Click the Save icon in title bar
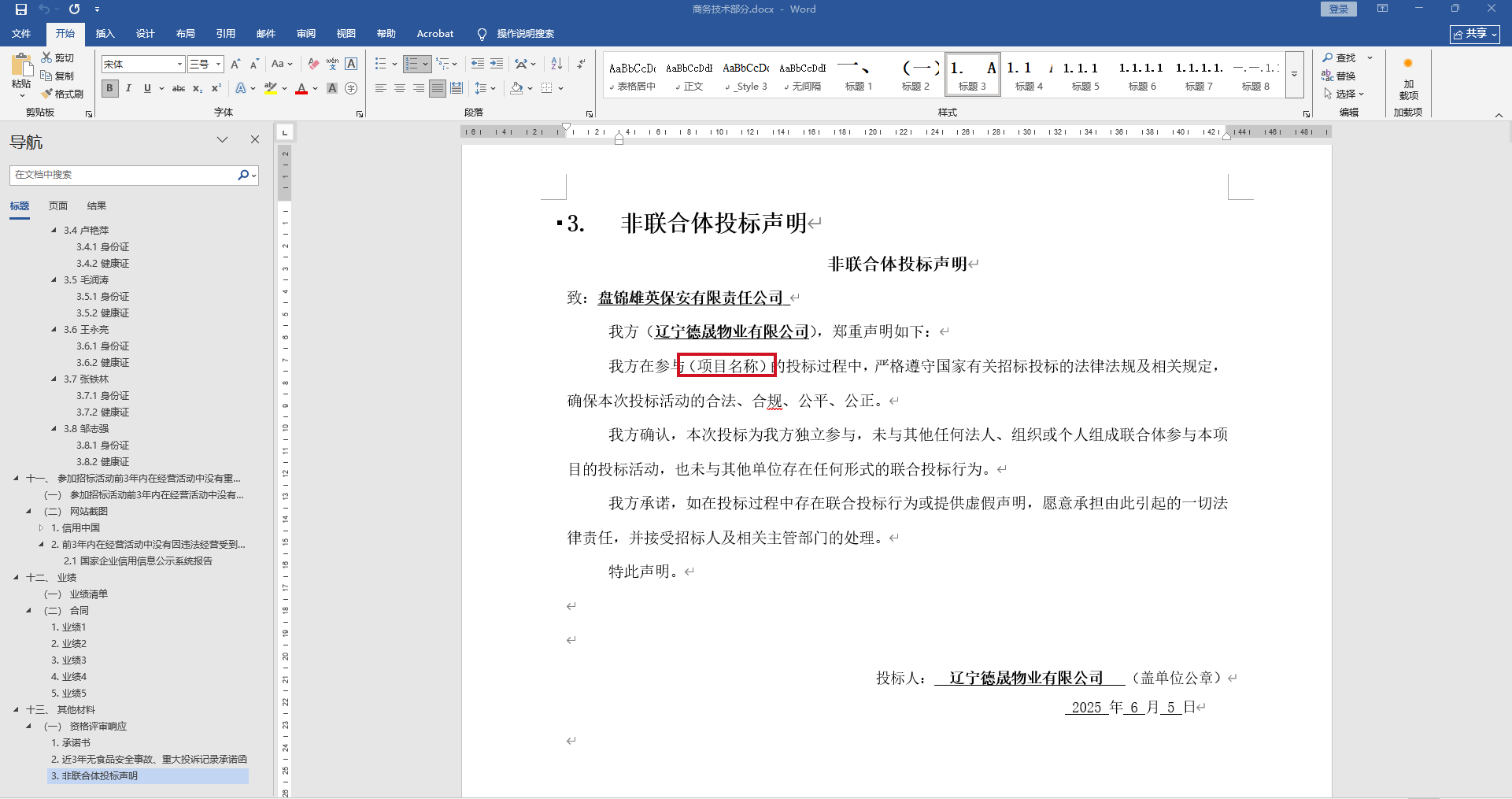This screenshot has width=1512, height=799. point(21,9)
